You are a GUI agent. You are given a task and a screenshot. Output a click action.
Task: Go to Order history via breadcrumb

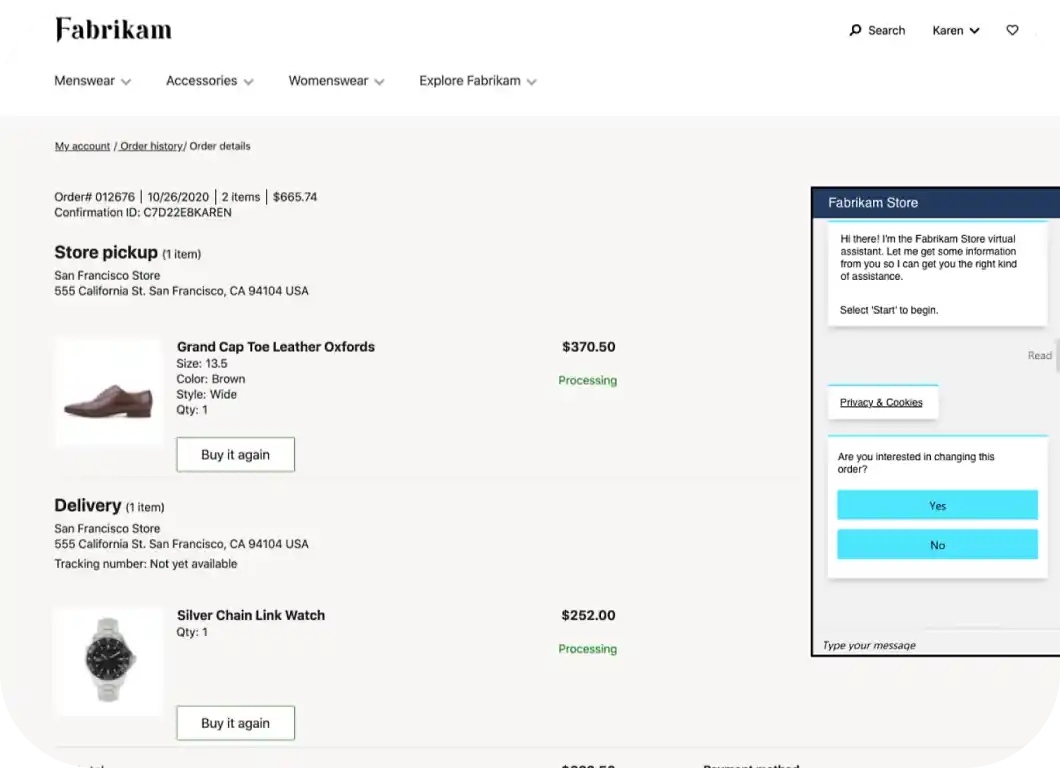150,146
